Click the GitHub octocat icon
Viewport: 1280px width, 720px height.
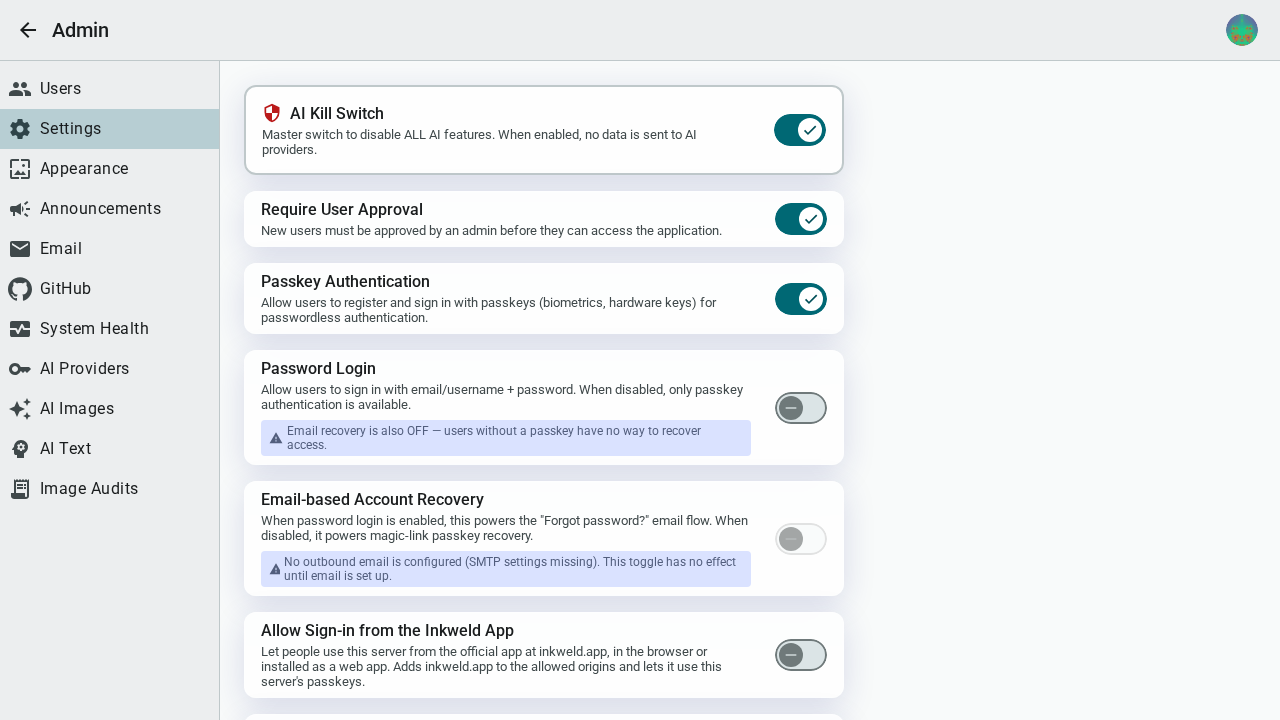(x=20, y=289)
